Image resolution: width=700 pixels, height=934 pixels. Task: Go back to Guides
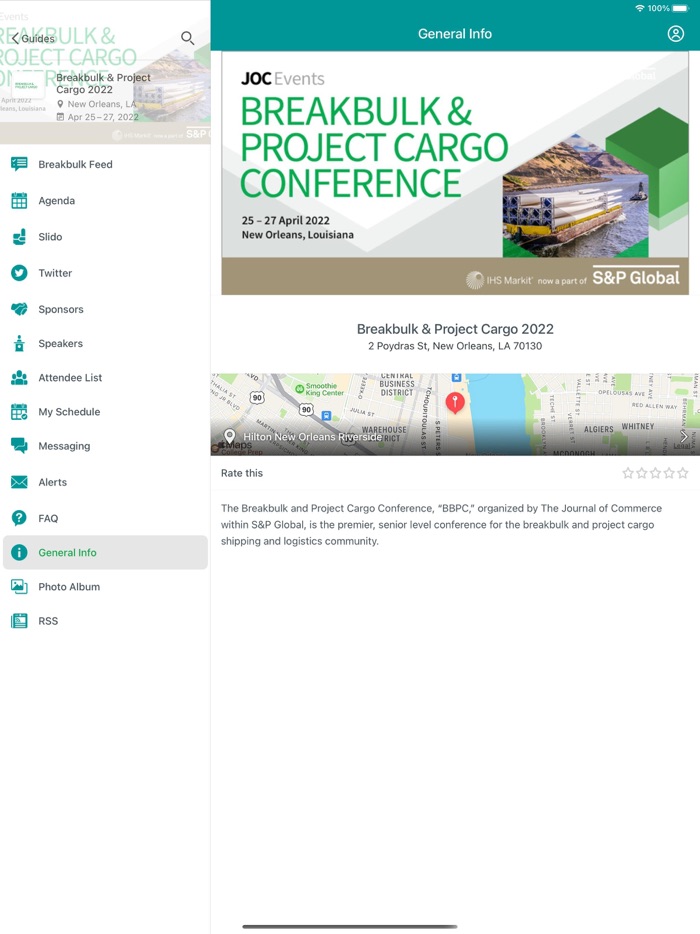tap(33, 39)
